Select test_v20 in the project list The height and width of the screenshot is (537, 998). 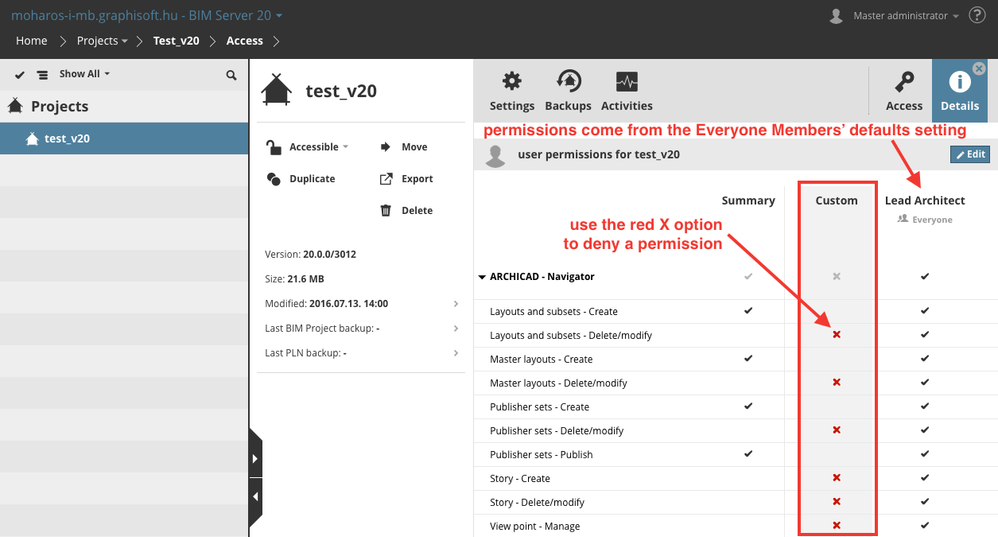124,139
